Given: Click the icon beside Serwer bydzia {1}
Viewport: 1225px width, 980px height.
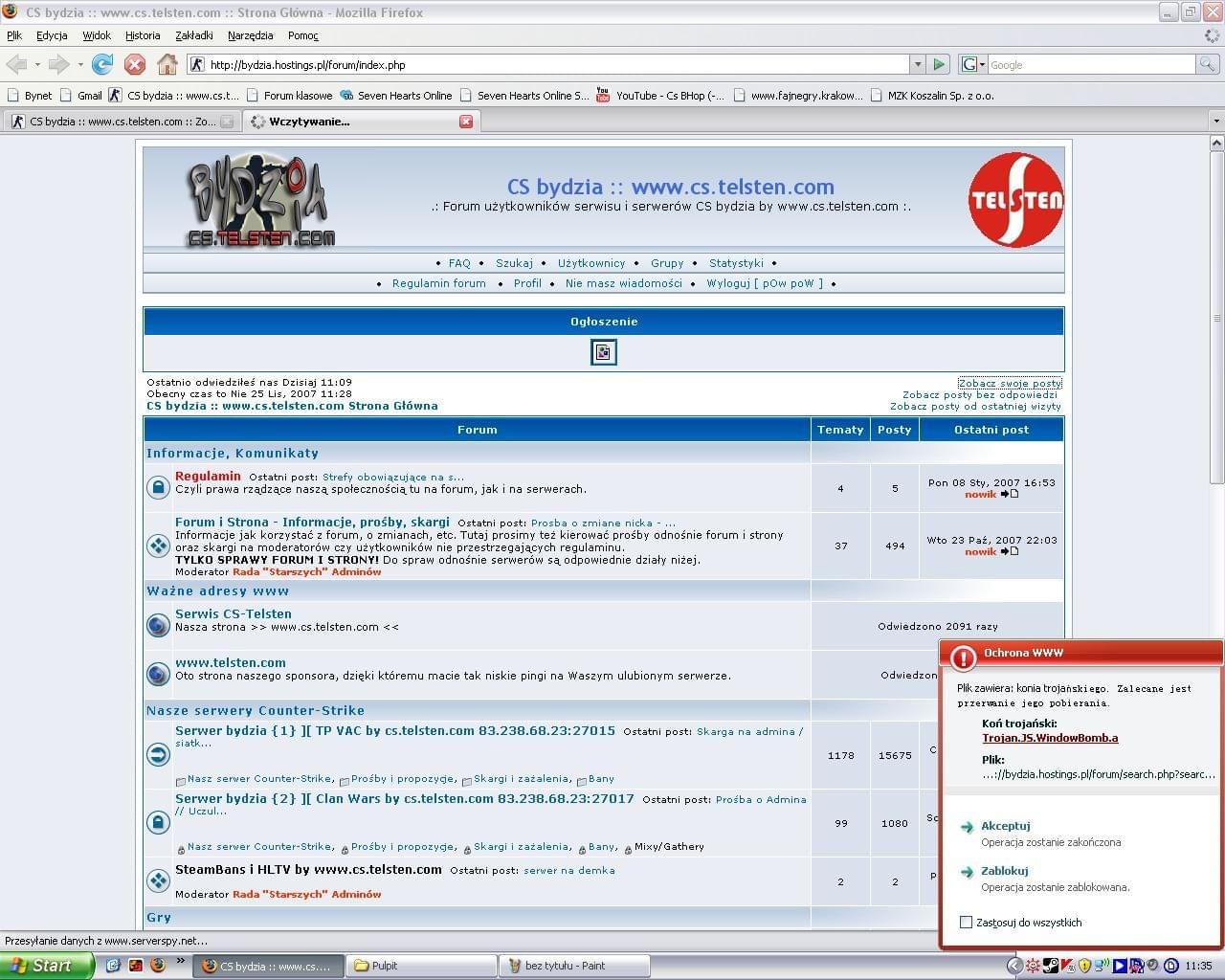Looking at the screenshot, I should coord(158,754).
